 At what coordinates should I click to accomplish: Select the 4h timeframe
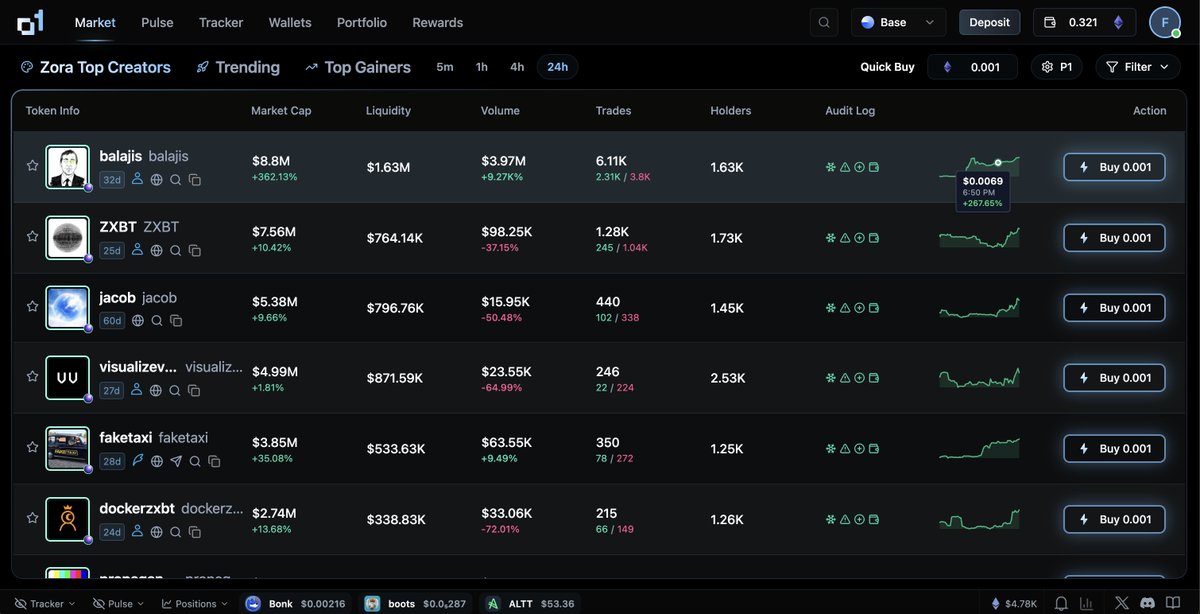pos(517,67)
